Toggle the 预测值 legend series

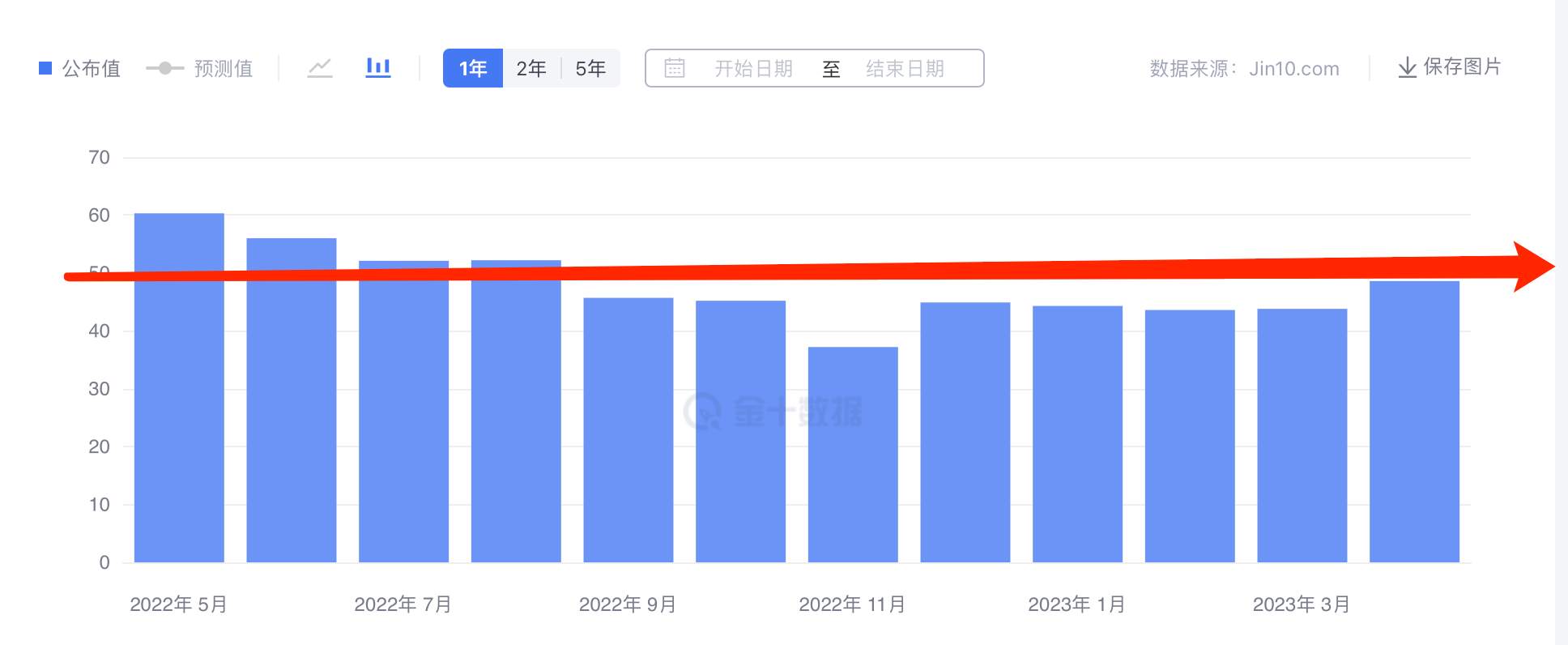pyautogui.click(x=199, y=68)
